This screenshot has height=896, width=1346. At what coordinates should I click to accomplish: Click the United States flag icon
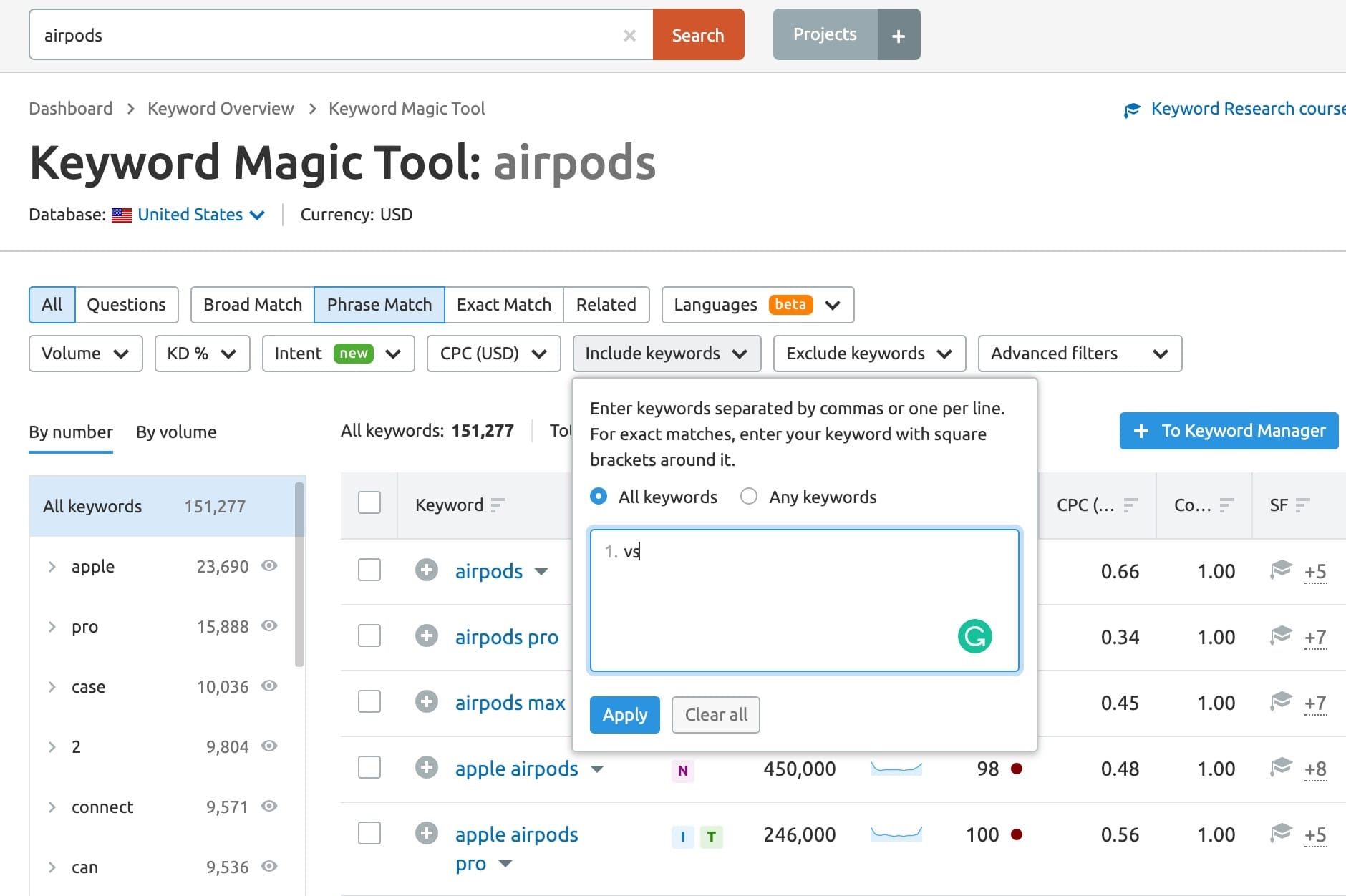coord(122,215)
